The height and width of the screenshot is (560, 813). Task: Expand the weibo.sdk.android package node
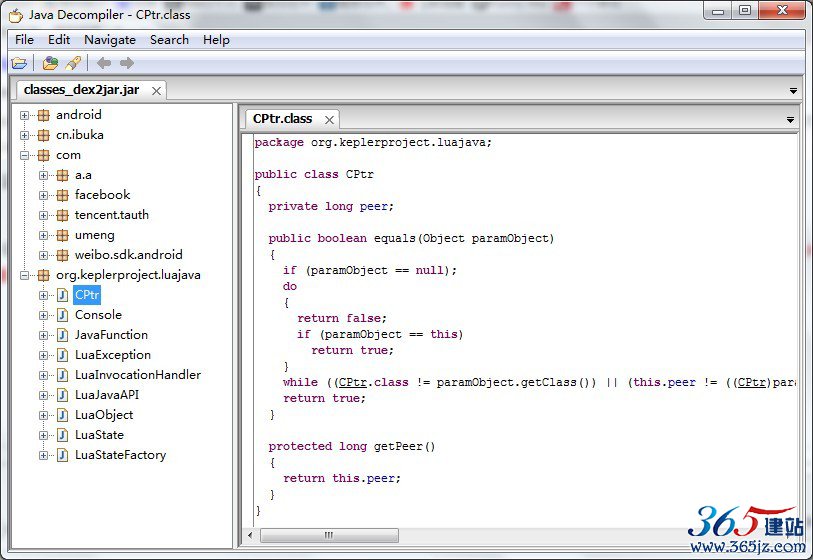point(44,256)
